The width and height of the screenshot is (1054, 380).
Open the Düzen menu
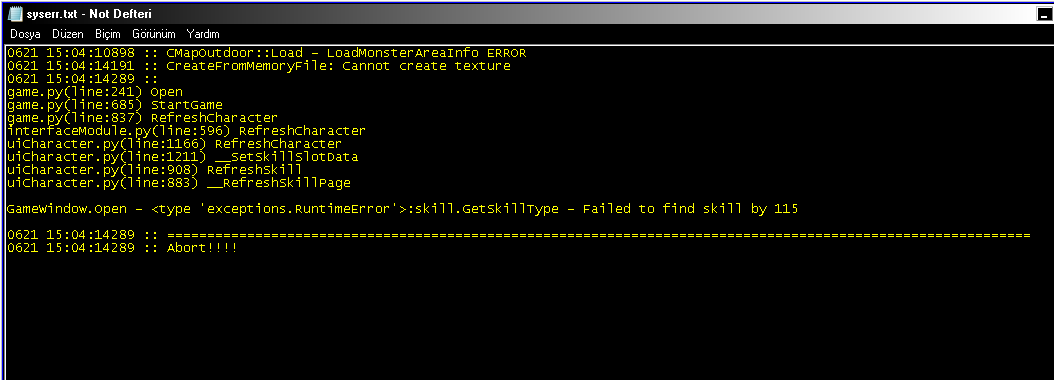[68, 34]
